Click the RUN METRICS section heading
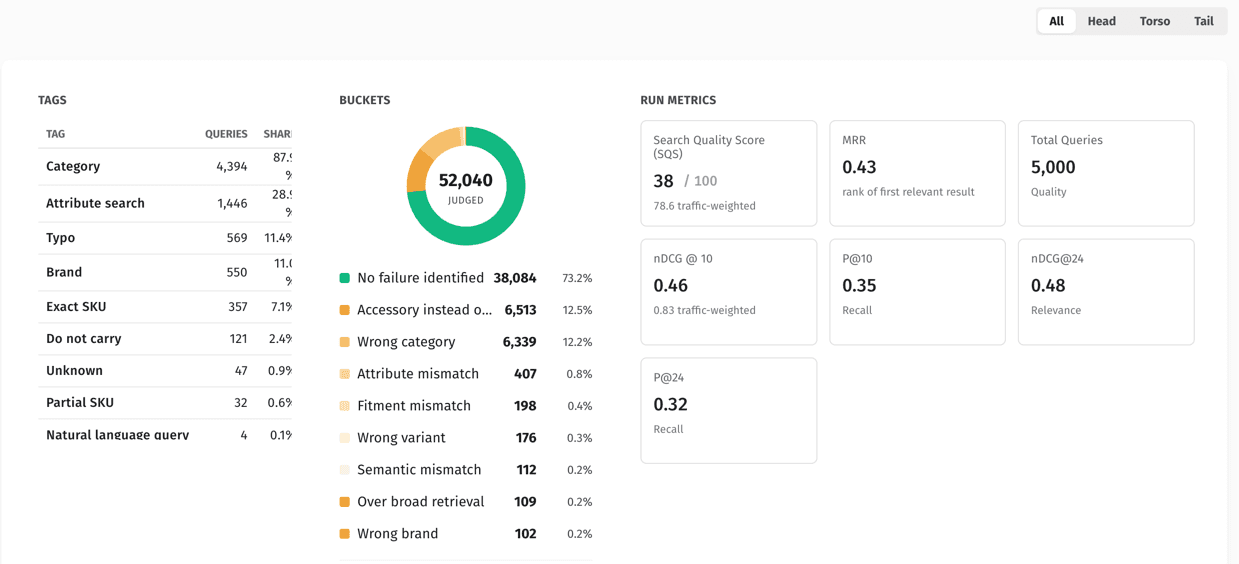The width and height of the screenshot is (1239, 564). pyautogui.click(x=678, y=100)
